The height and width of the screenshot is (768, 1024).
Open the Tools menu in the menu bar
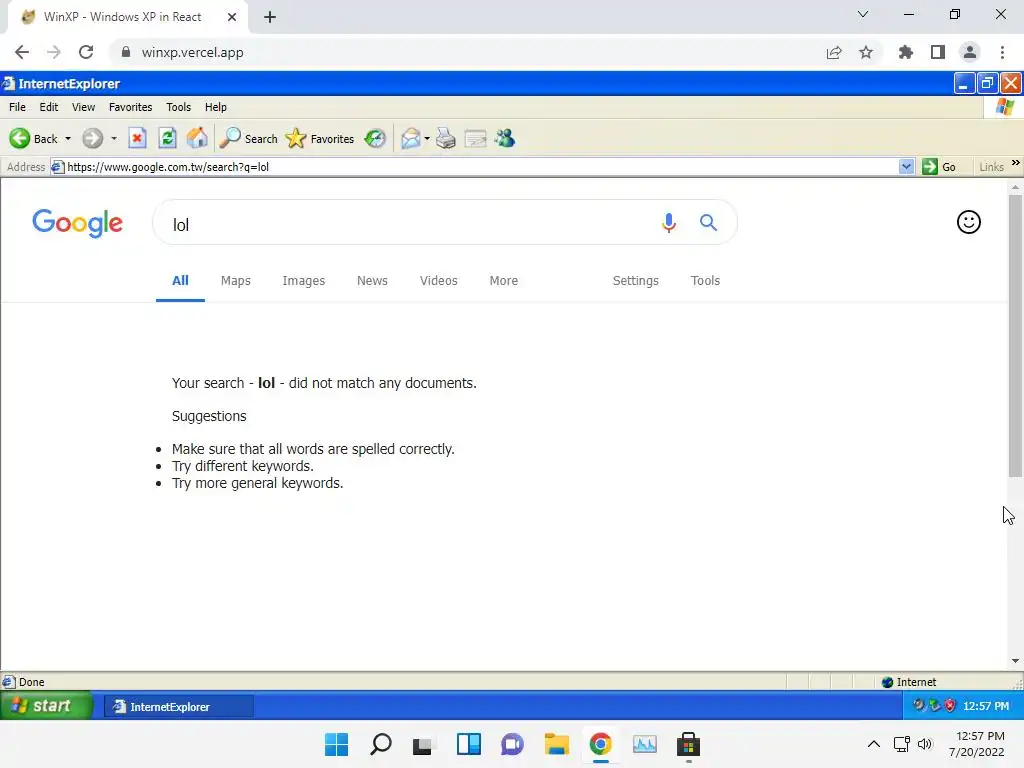178,107
